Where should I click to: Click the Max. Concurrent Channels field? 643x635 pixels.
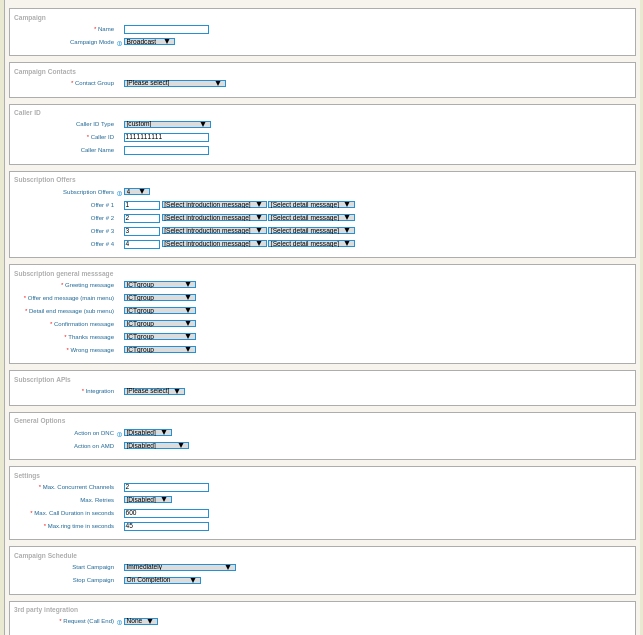click(x=166, y=487)
